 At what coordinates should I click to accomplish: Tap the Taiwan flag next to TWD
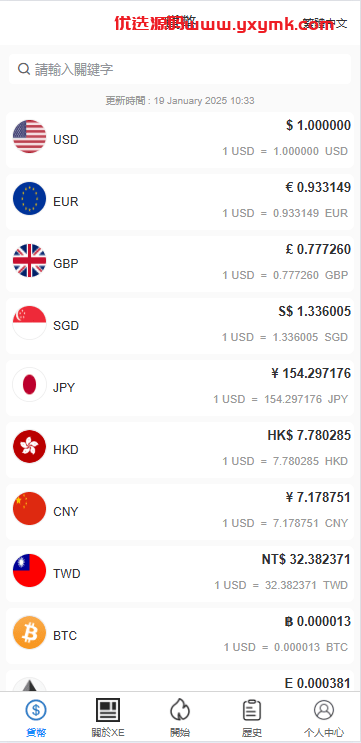pyautogui.click(x=29, y=571)
